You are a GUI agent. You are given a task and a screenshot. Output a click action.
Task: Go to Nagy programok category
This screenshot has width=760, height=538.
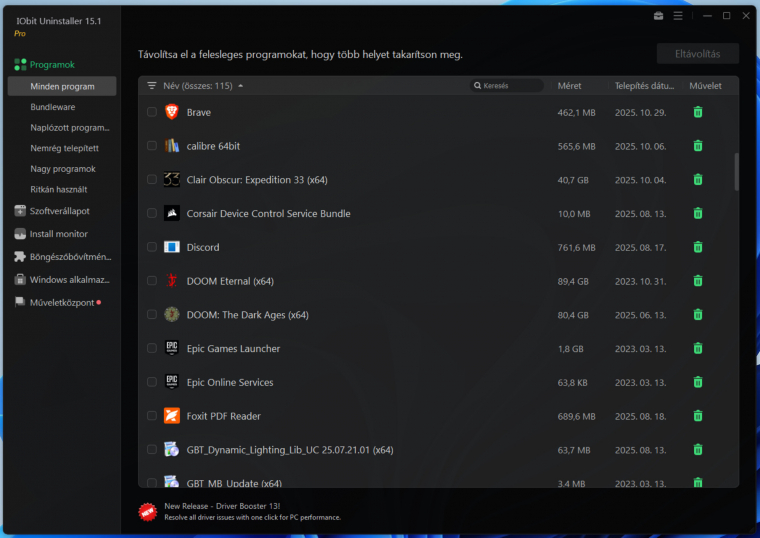click(x=62, y=169)
